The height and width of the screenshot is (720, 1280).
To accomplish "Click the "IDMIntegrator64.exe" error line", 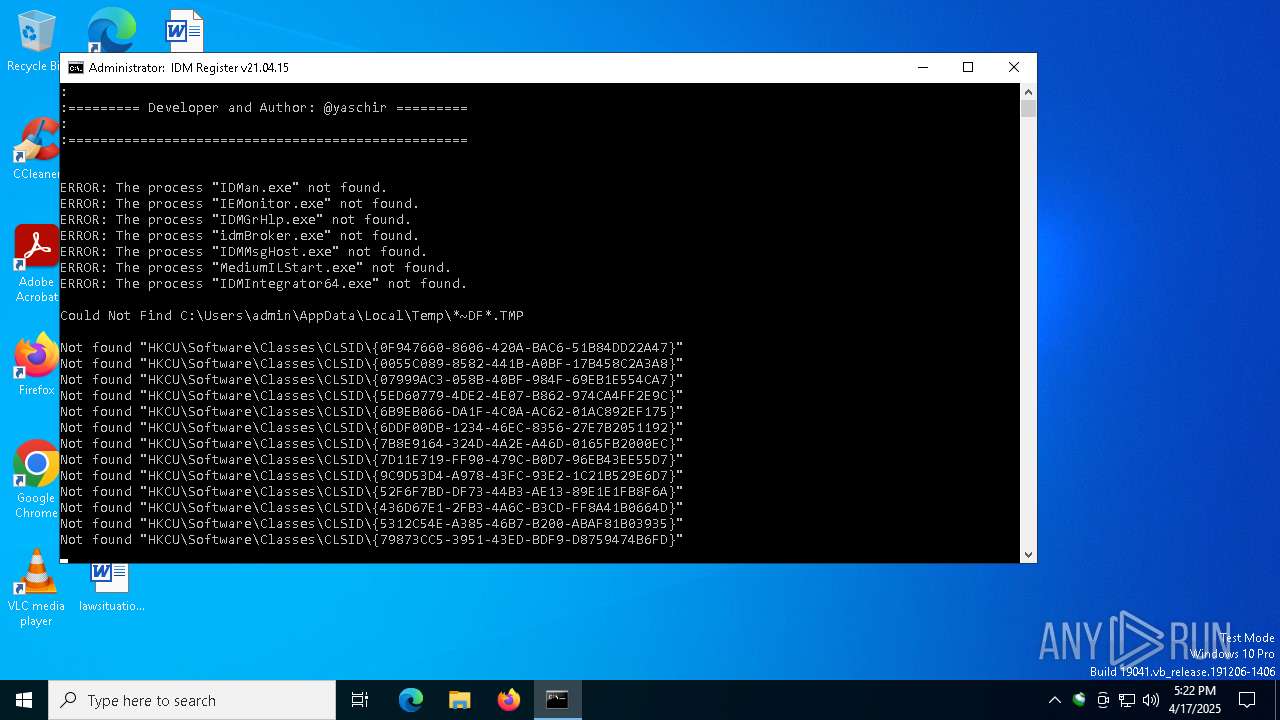I will pos(264,284).
